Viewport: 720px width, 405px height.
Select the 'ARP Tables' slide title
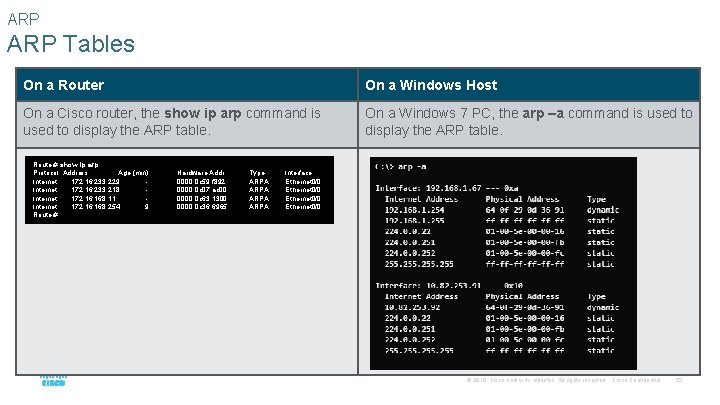(x=71, y=44)
